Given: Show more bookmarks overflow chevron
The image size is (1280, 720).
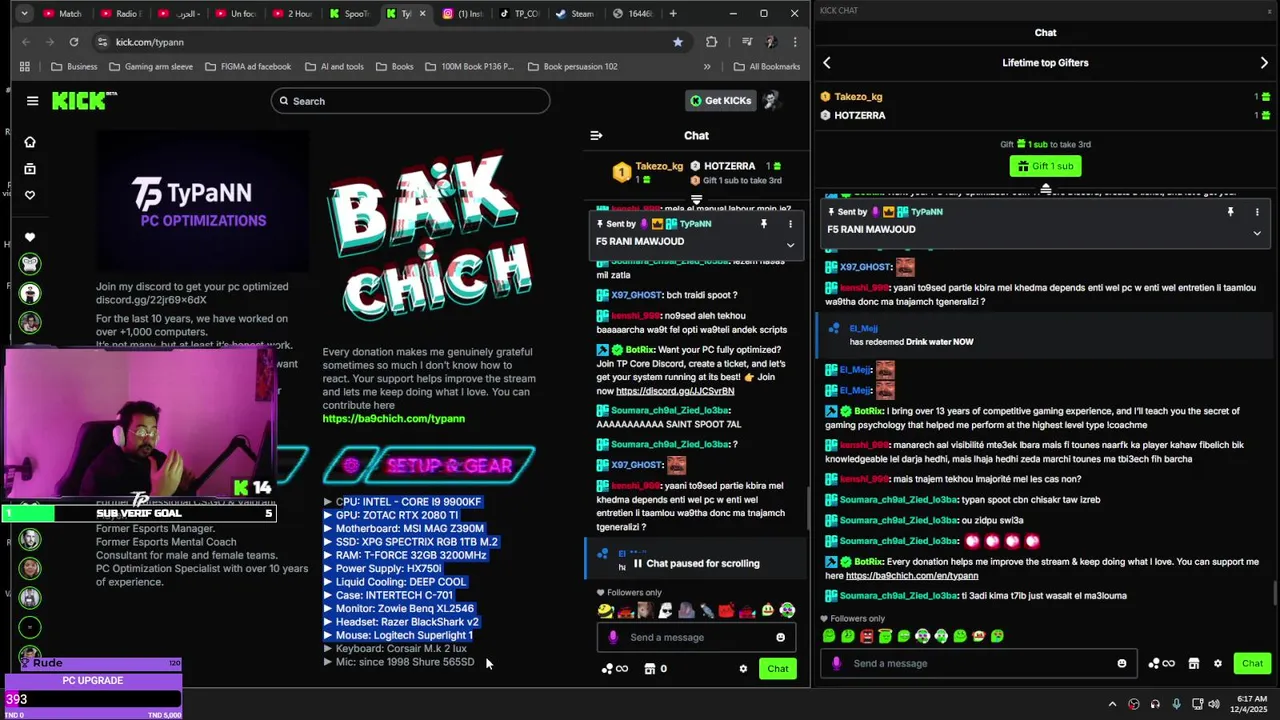Looking at the screenshot, I should coord(707,67).
